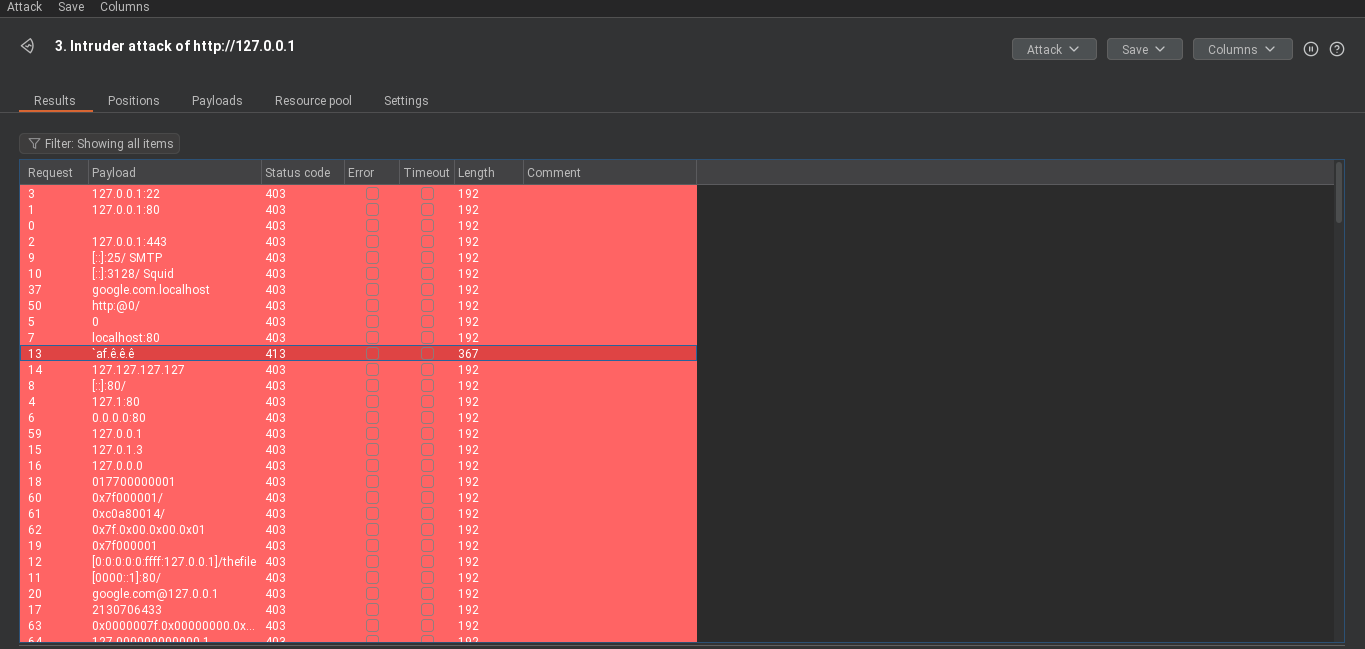1365x649 pixels.
Task: Click the results table vertical scrollbar
Action: [1339, 192]
